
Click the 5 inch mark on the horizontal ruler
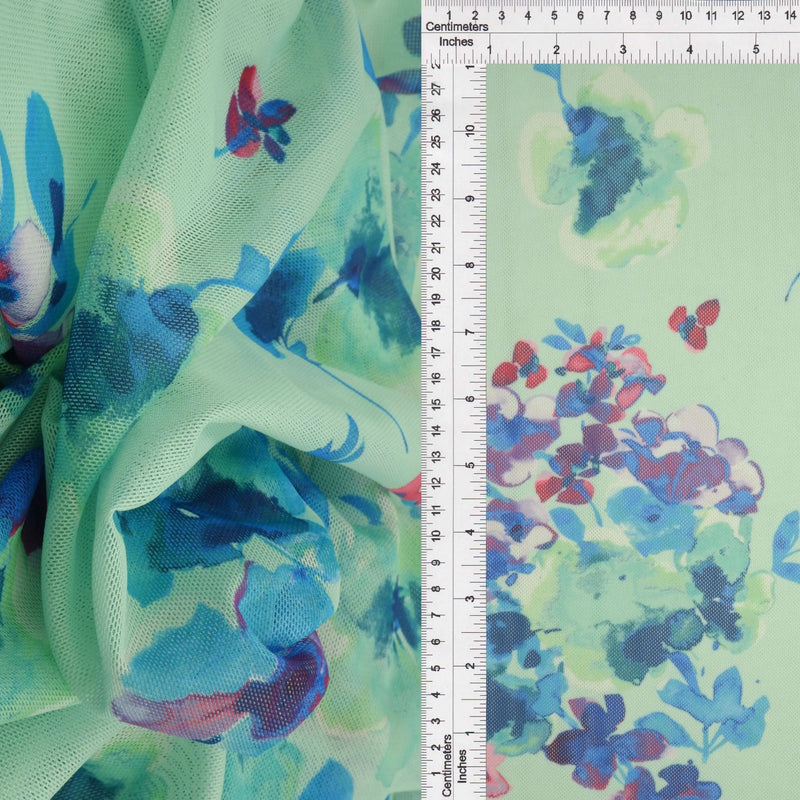pos(756,49)
